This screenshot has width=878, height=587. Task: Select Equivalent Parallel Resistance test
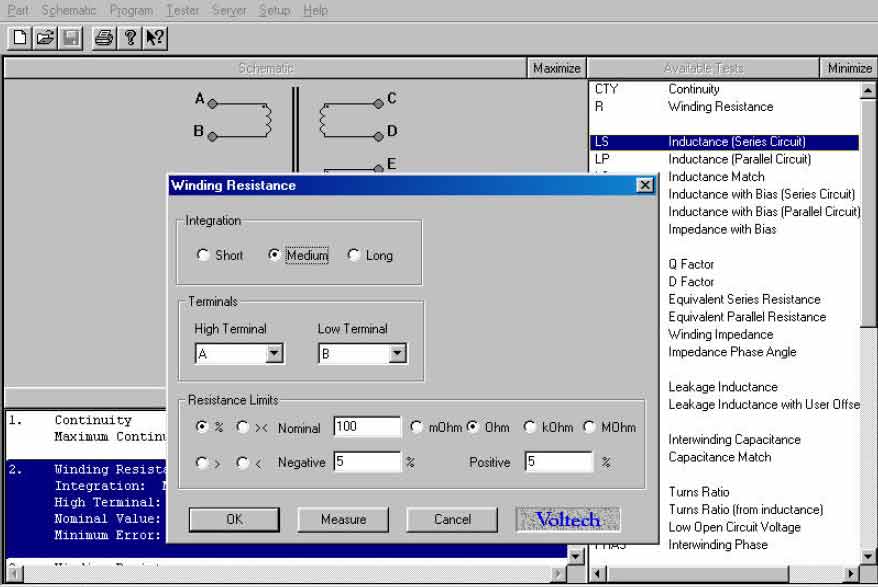click(x=747, y=316)
